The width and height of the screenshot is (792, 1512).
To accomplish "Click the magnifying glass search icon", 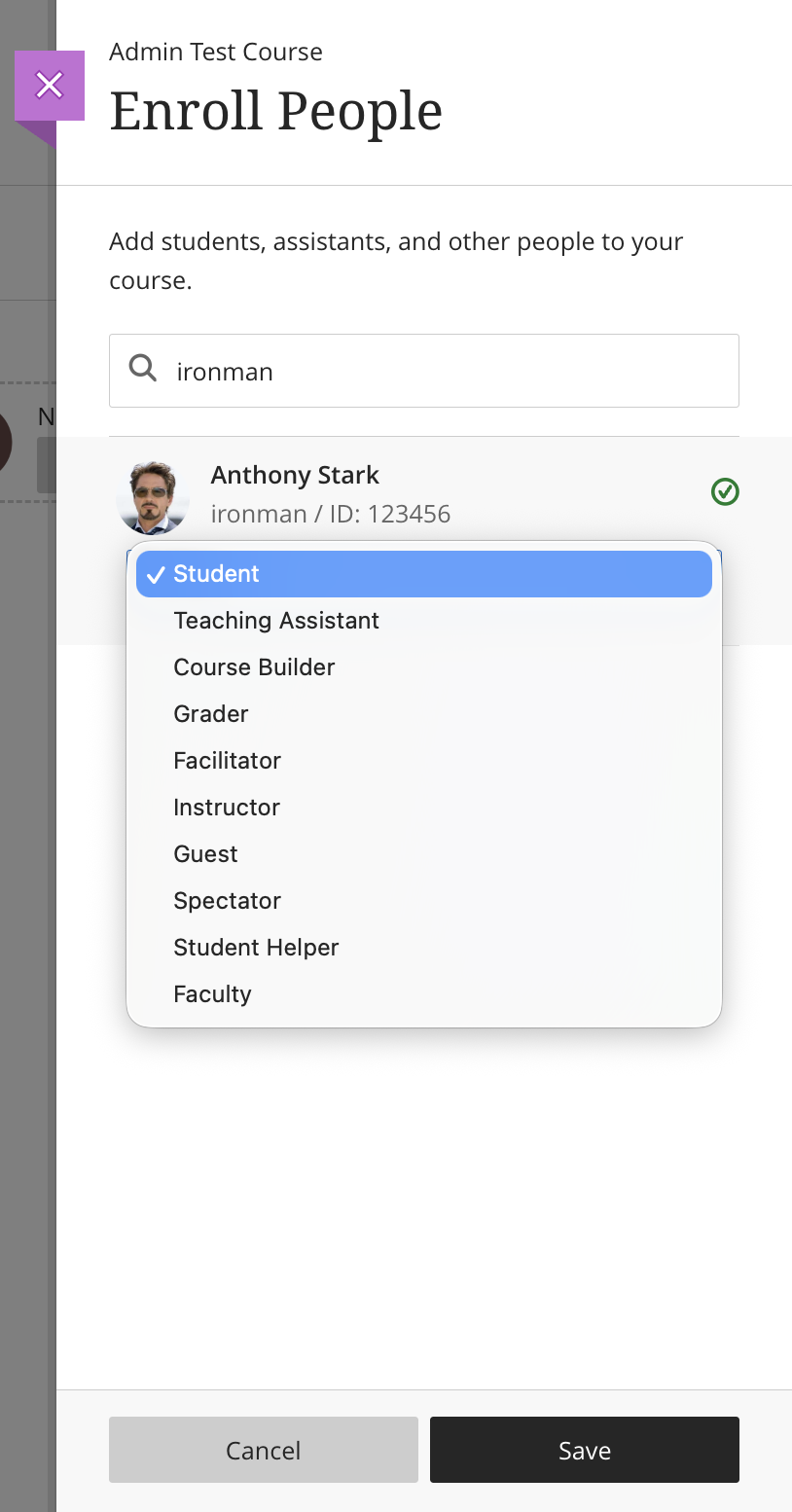I will 143,369.
